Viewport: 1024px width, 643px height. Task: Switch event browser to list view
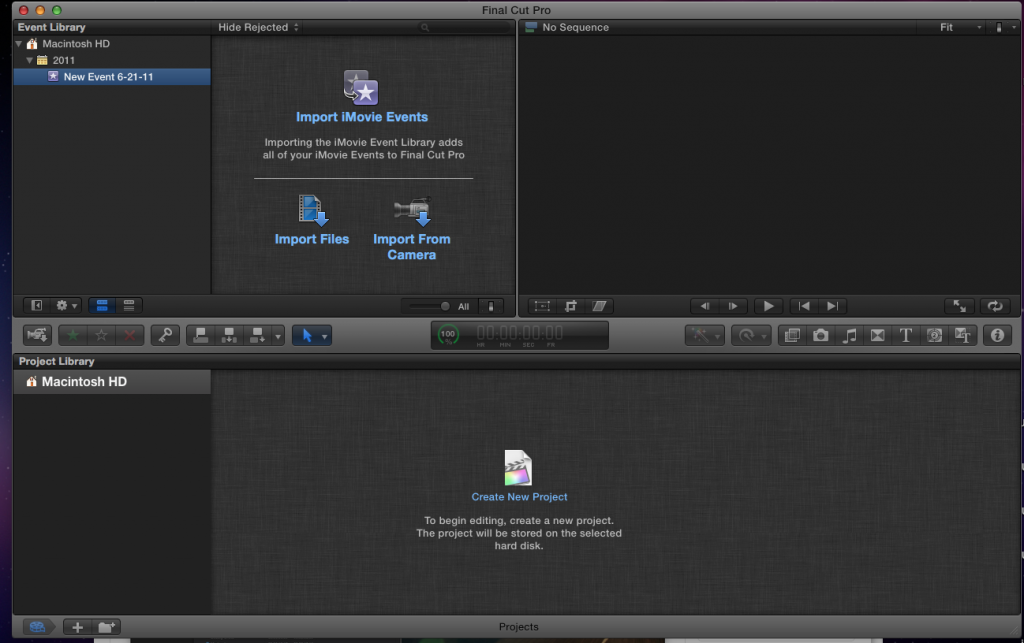(129, 305)
